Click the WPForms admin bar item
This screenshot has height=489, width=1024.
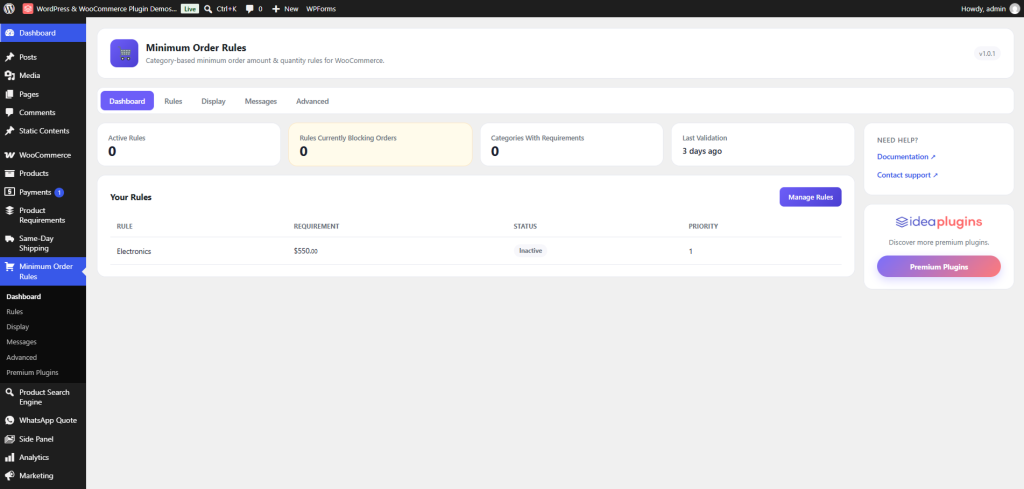pos(321,9)
